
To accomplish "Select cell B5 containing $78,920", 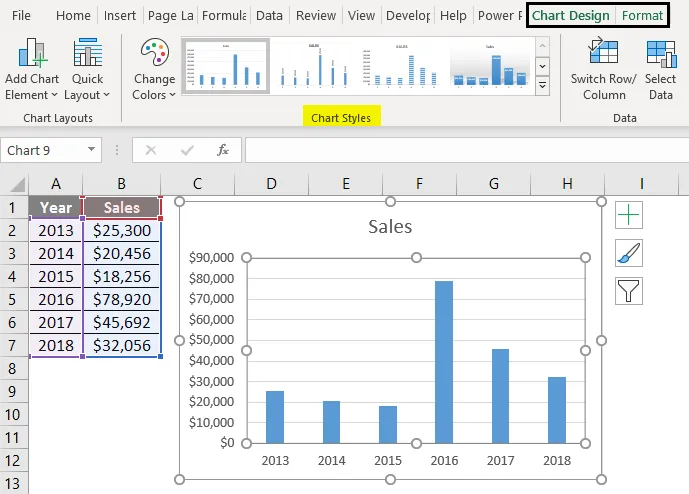I will pos(121,299).
